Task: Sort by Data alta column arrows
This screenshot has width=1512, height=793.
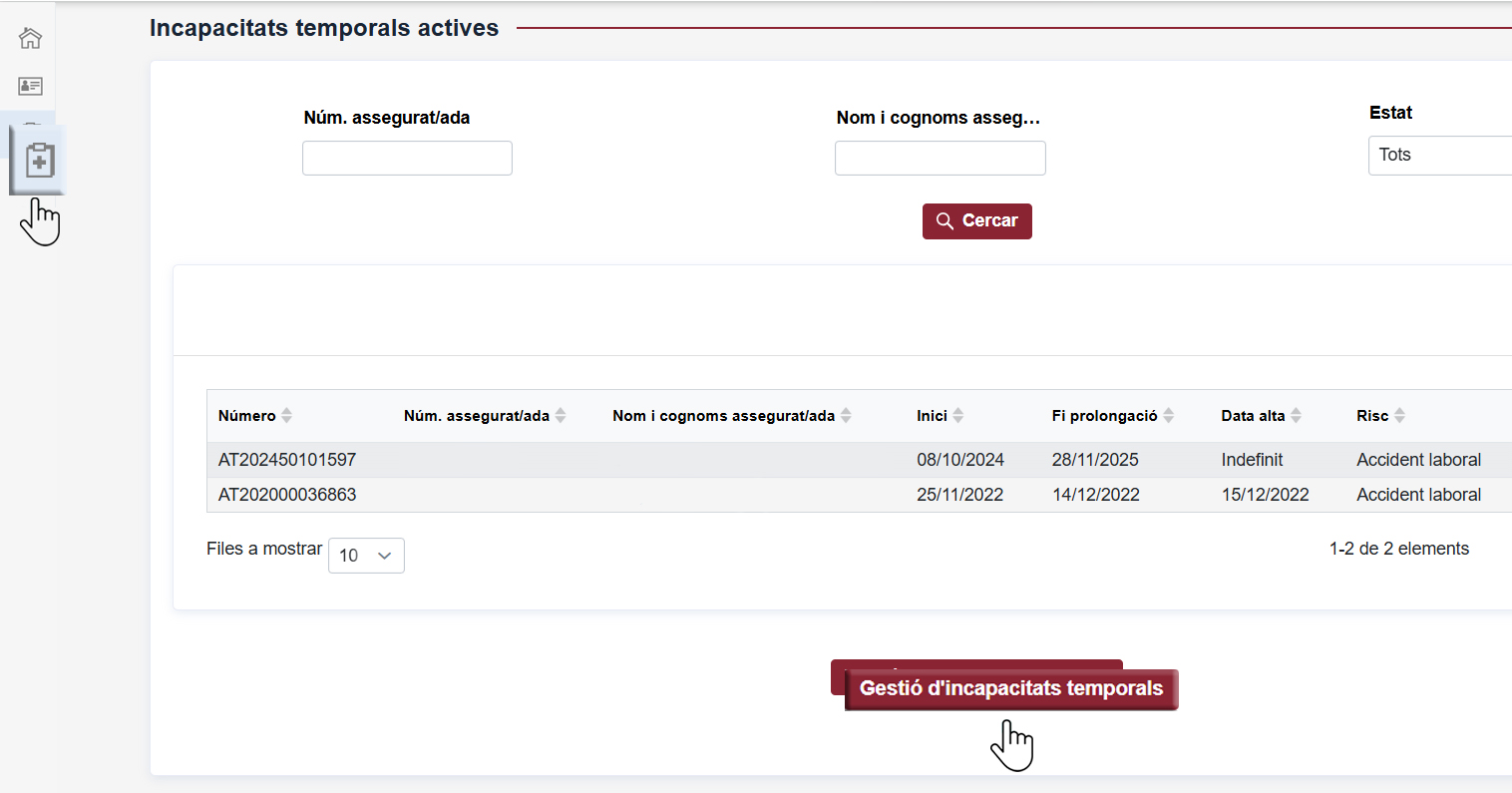Action: [1297, 416]
